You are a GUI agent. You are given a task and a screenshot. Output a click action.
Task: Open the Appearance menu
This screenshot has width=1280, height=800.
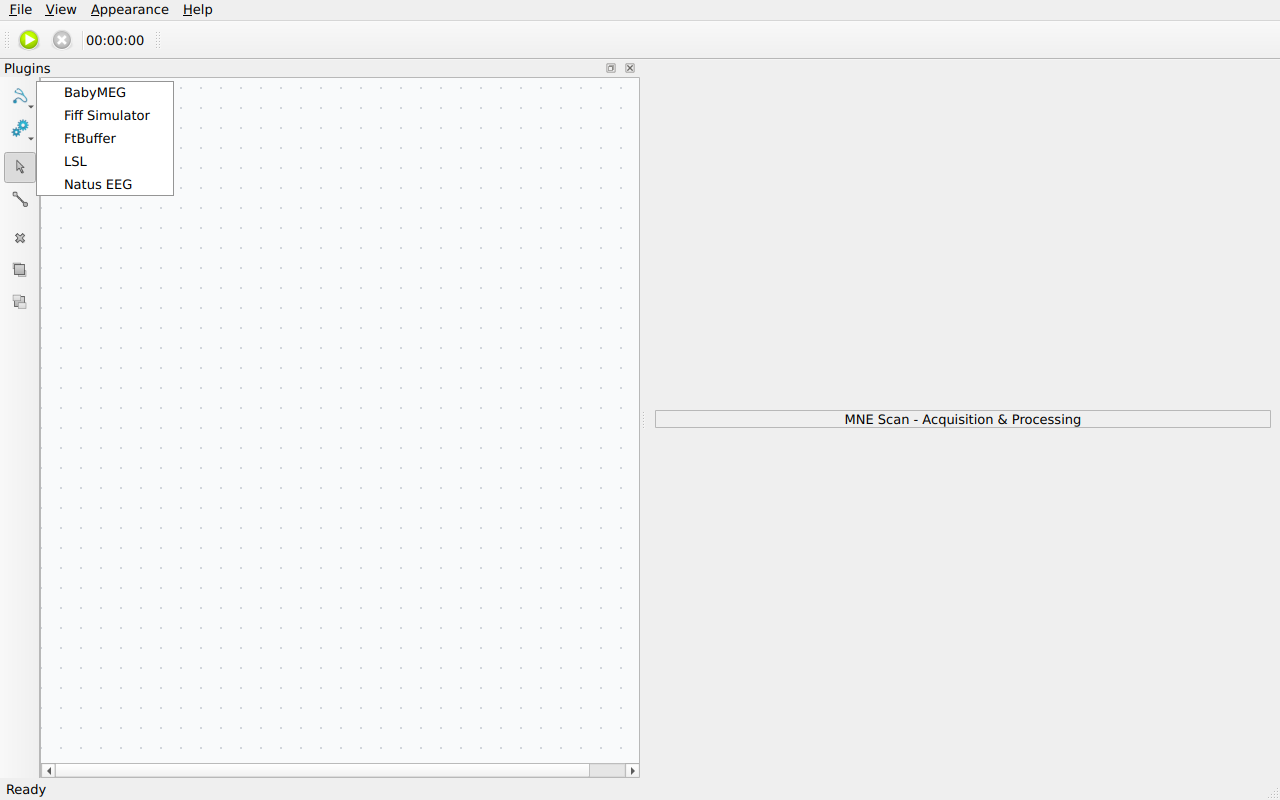[x=130, y=9]
